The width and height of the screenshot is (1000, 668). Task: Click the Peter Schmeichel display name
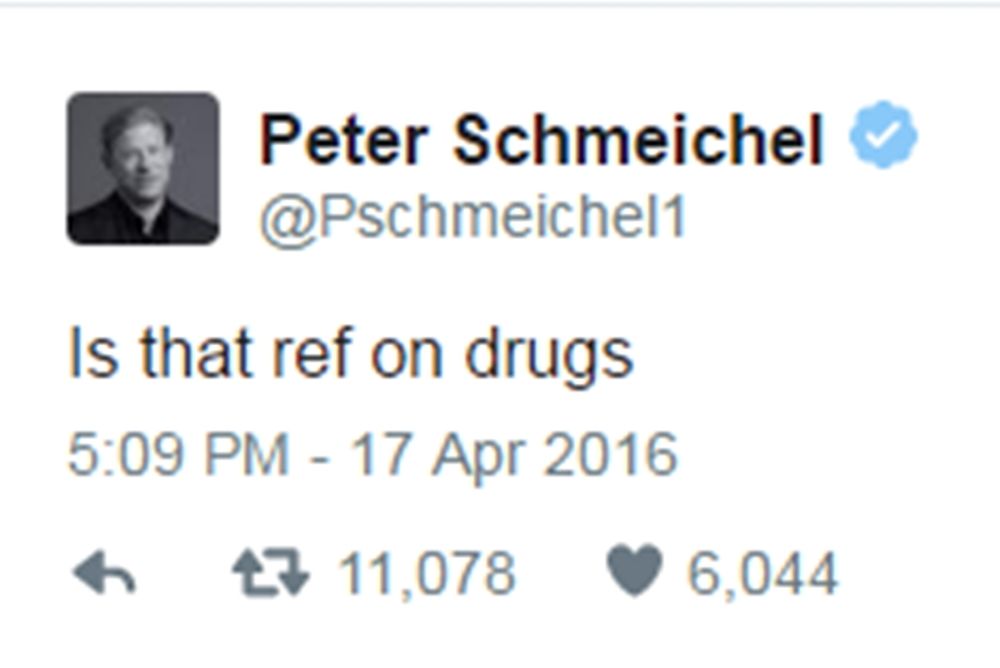click(541, 140)
